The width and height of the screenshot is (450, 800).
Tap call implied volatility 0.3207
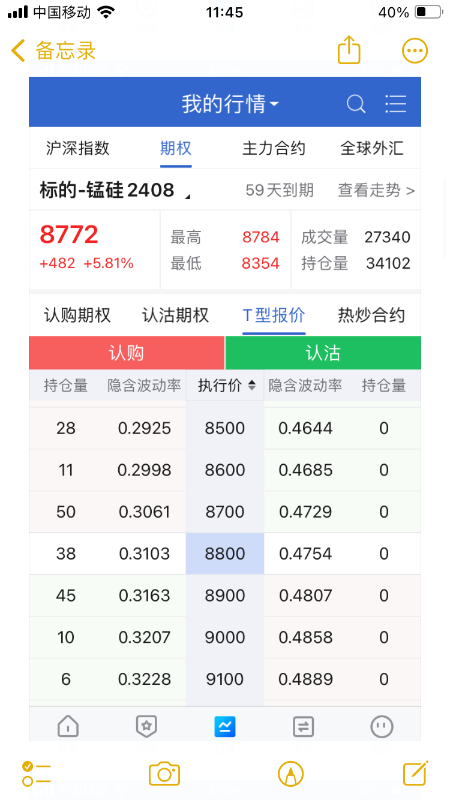click(144, 637)
